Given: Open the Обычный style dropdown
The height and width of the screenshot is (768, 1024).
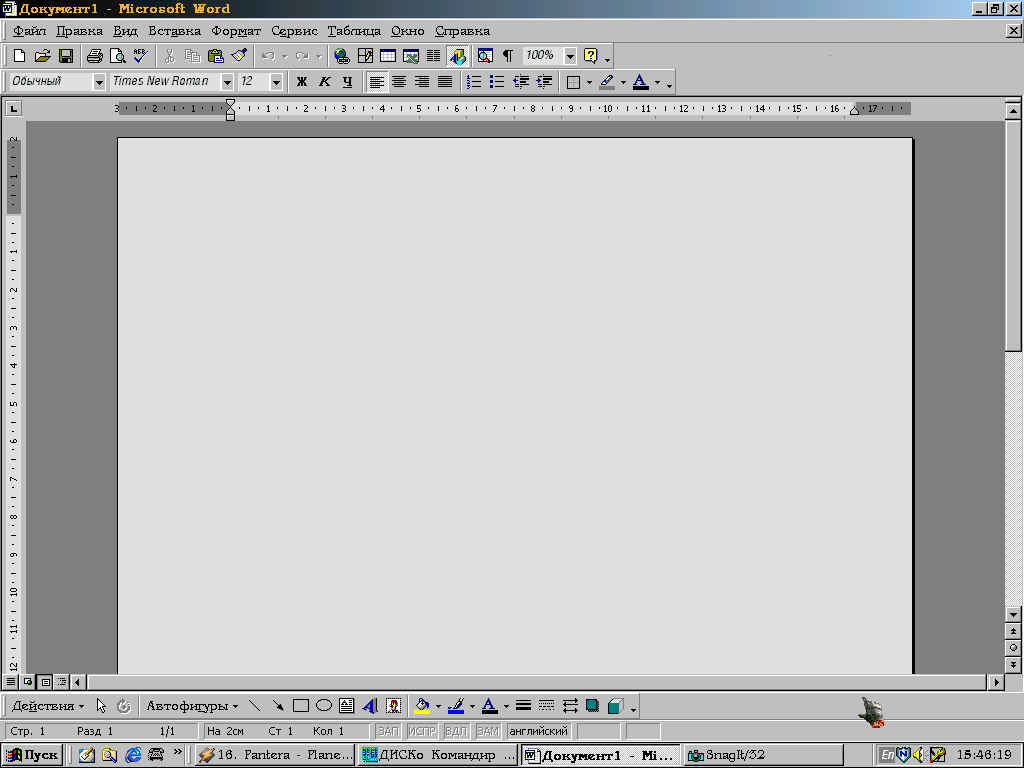Looking at the screenshot, I should [x=99, y=82].
